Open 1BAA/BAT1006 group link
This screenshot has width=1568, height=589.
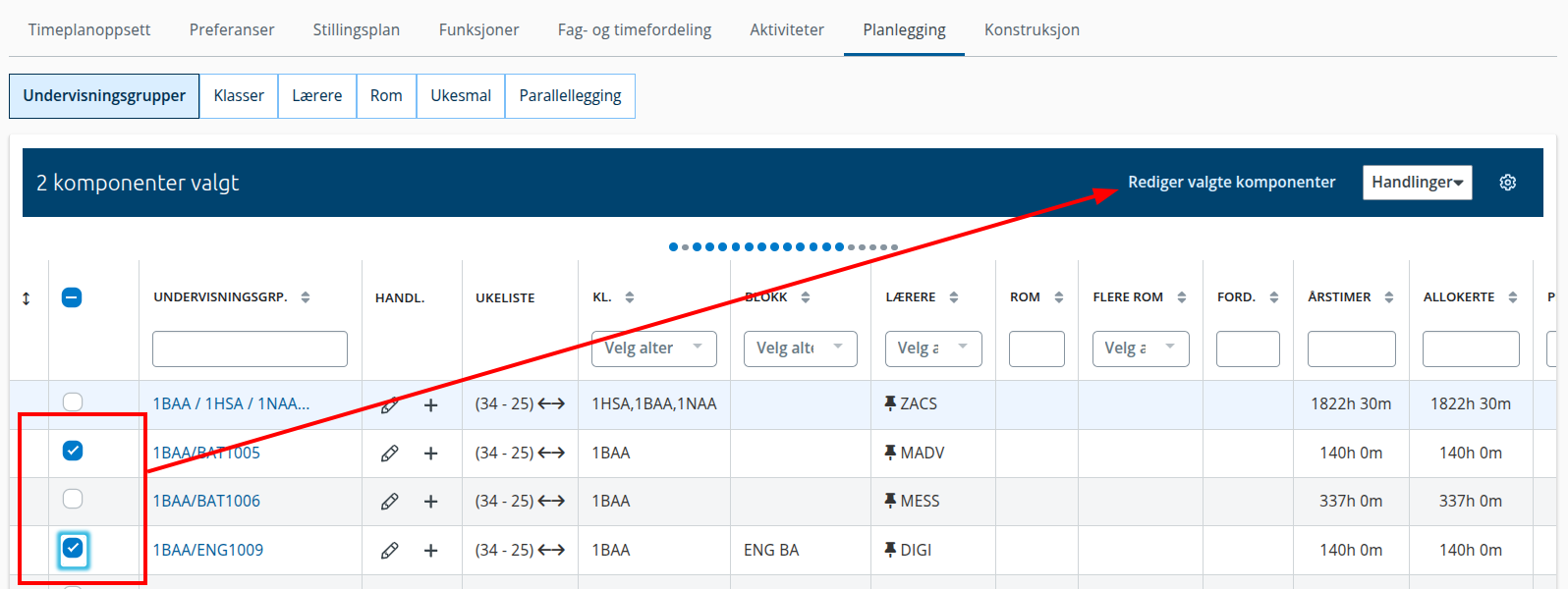(x=206, y=501)
